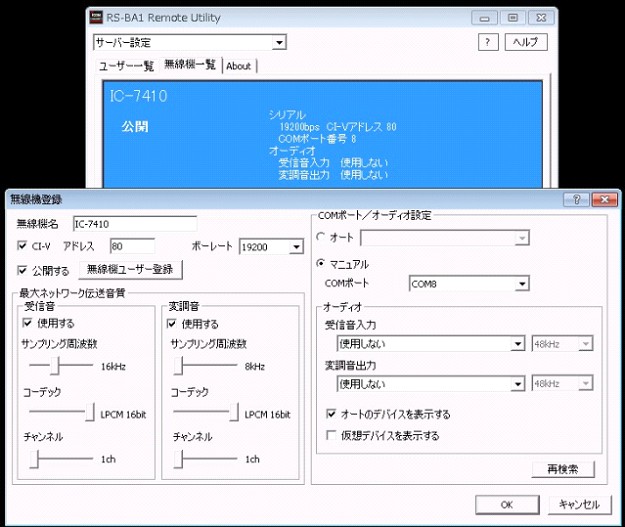Click the ? help icon in 無線機登録 title bar

[x=576, y=199]
